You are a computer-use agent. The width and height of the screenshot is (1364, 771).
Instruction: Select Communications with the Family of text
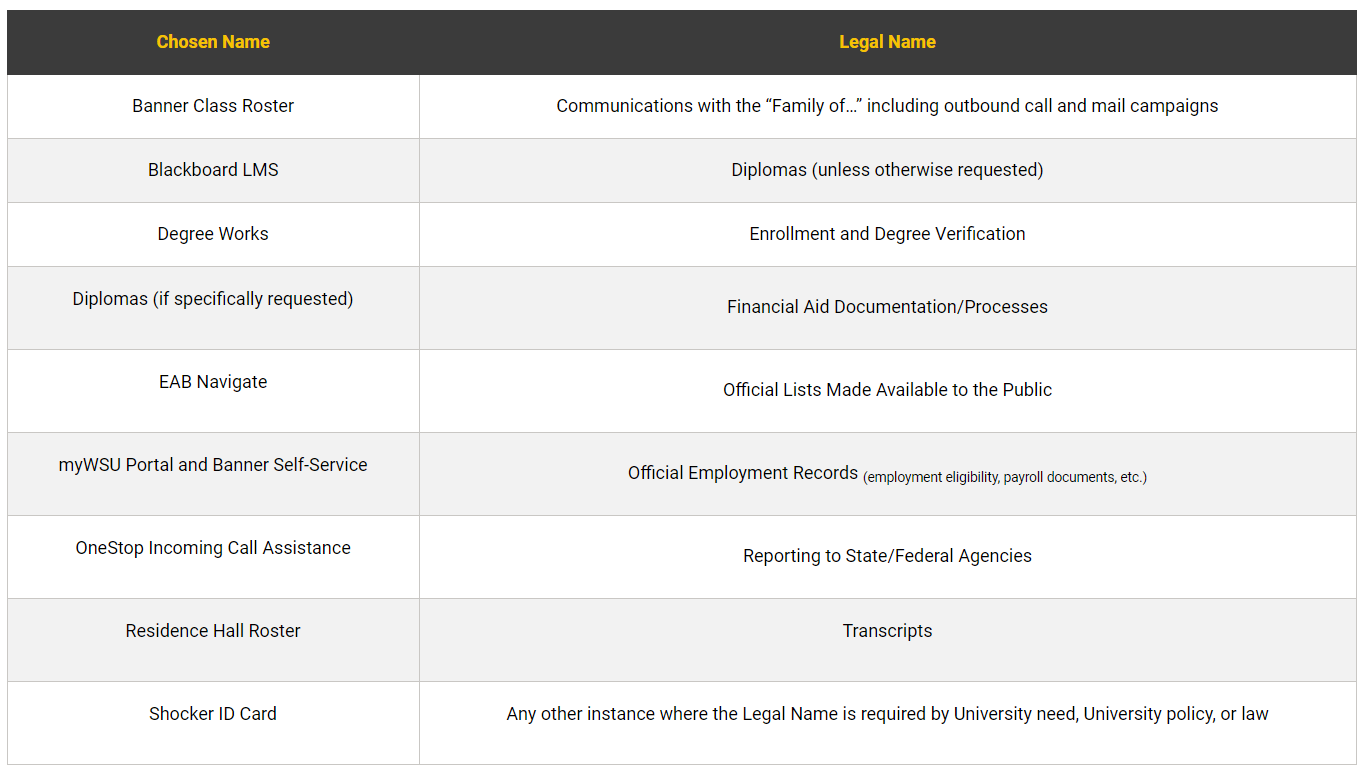click(887, 106)
